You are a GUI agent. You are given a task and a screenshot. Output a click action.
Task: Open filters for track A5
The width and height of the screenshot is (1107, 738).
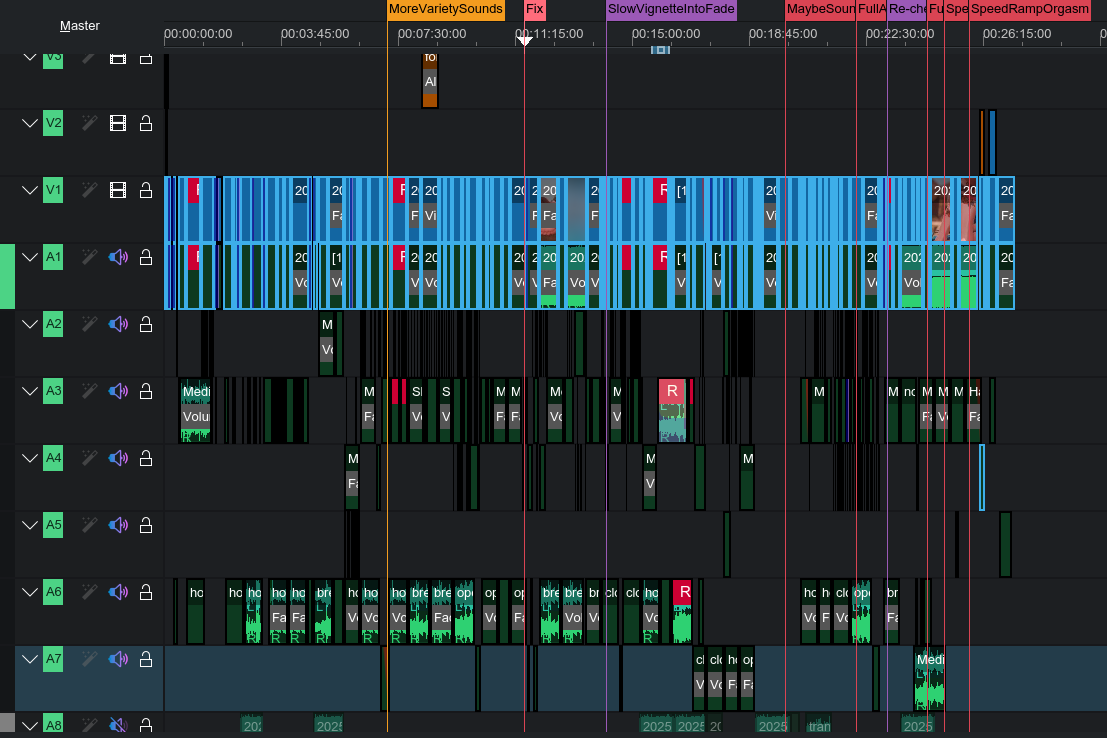click(89, 525)
